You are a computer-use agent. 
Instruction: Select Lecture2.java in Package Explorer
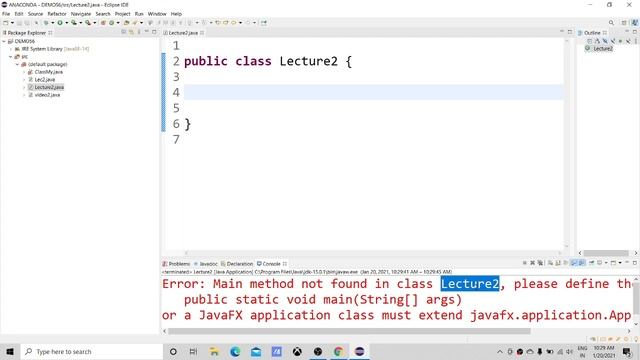49,87
